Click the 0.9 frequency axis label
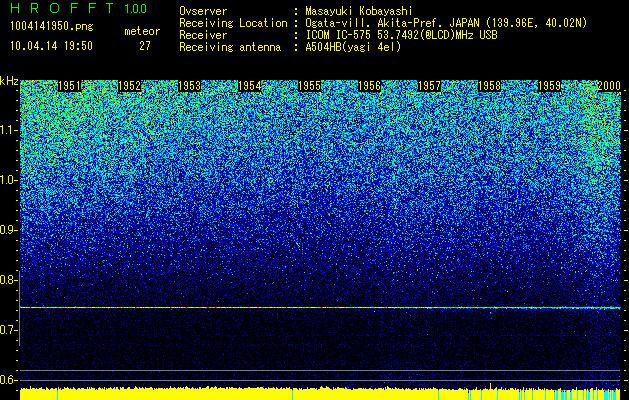629x400 pixels. click(x=8, y=230)
